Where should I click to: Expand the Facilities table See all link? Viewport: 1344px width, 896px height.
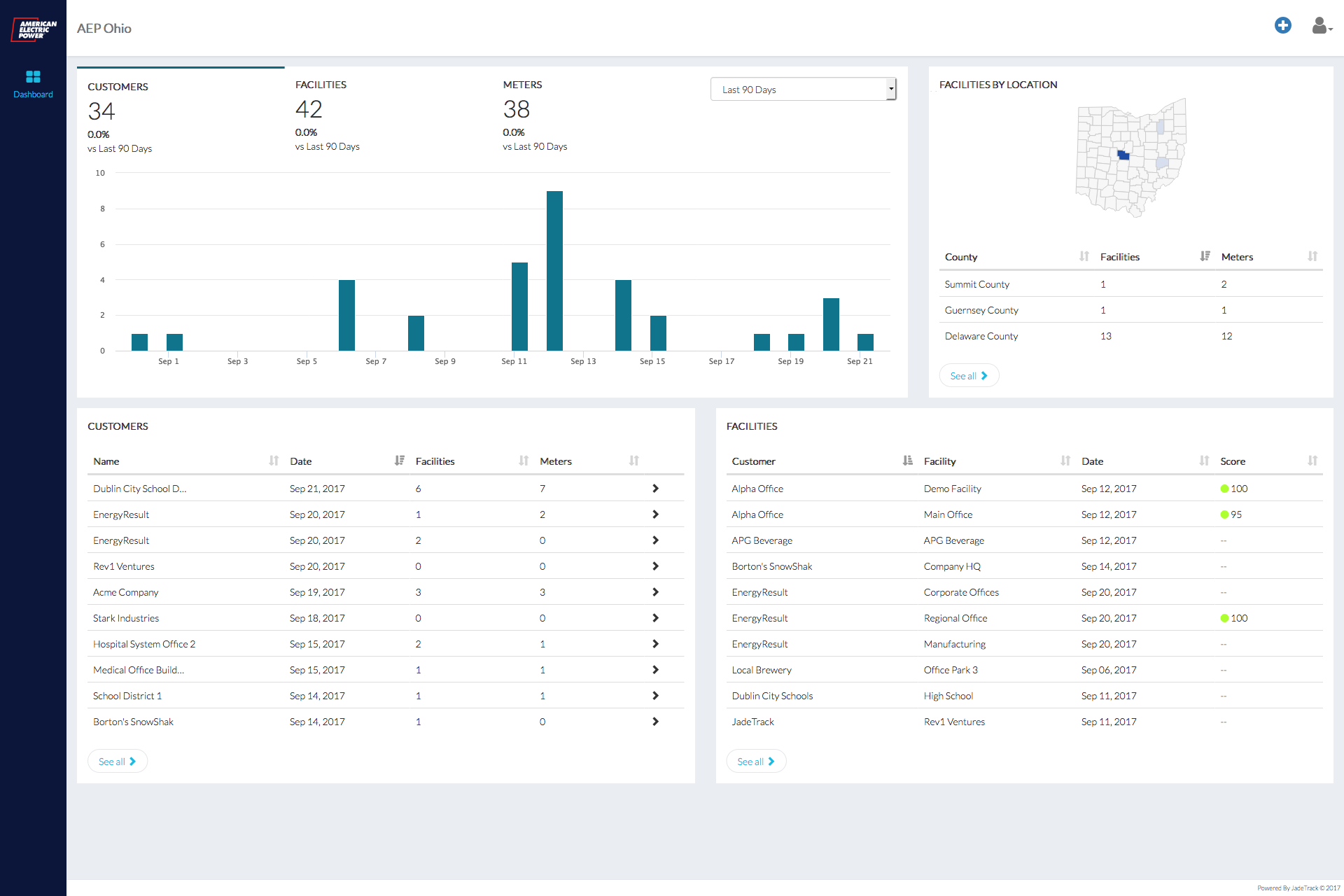[756, 761]
